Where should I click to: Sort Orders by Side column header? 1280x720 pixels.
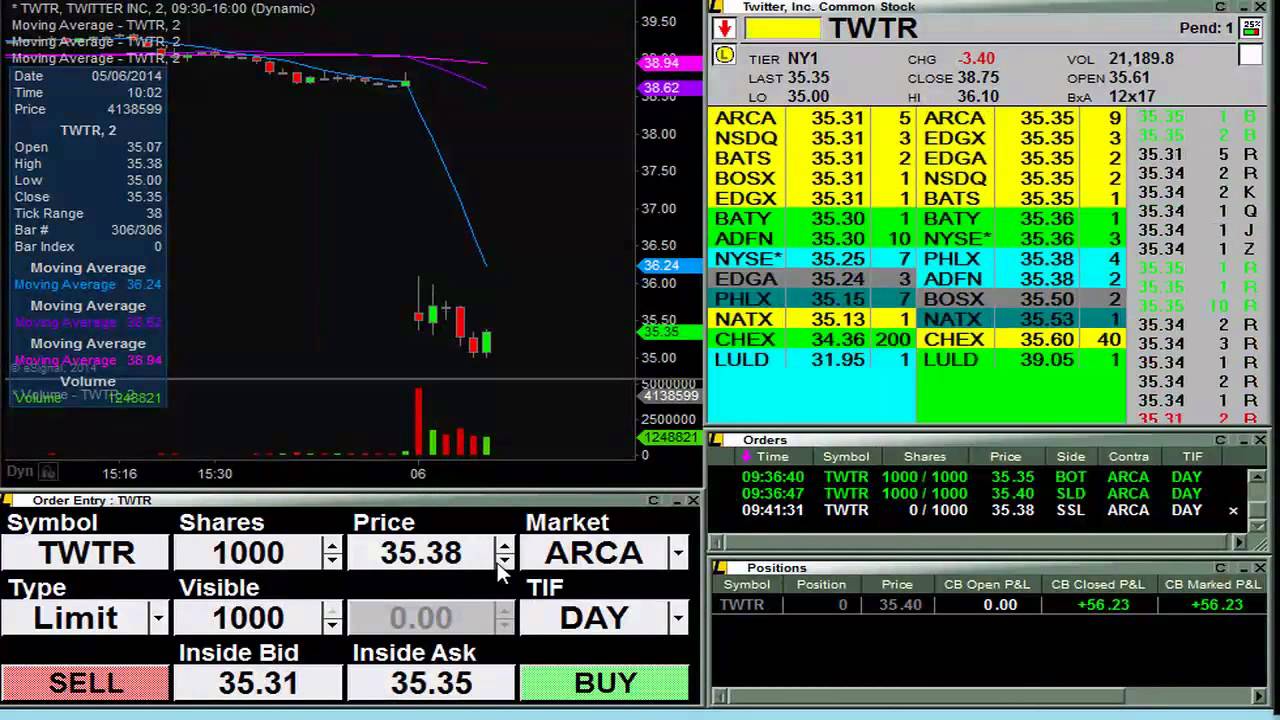coord(1071,457)
